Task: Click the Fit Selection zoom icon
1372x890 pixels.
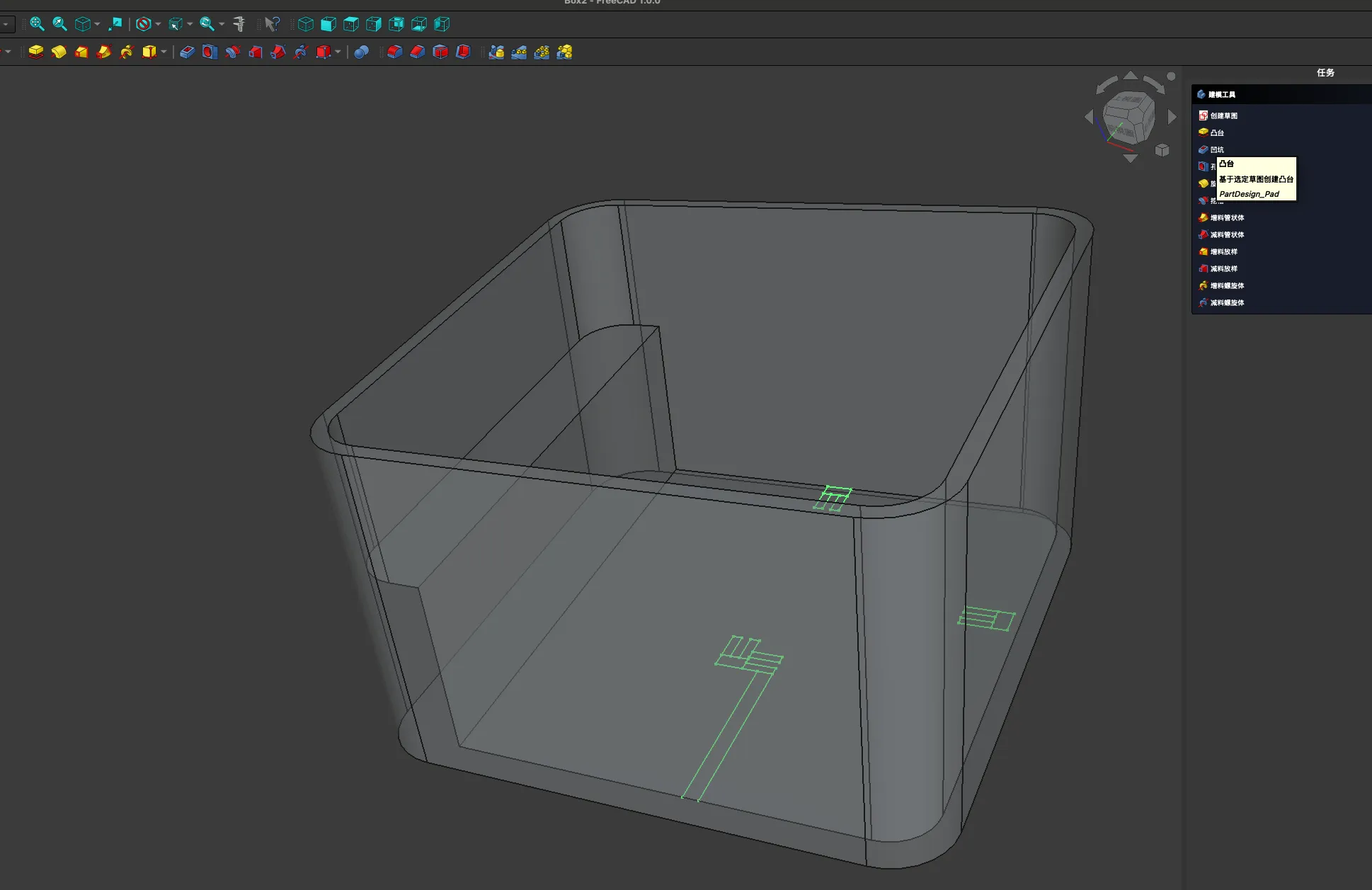Action: click(x=60, y=24)
